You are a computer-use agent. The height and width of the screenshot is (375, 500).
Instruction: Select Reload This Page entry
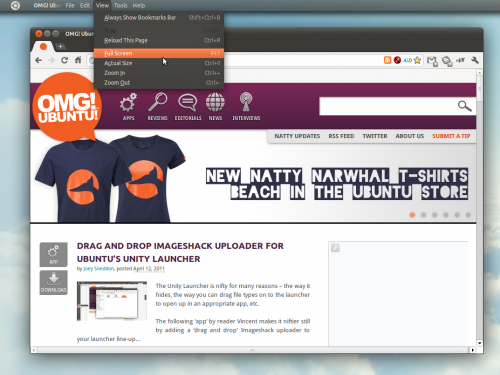(159, 40)
